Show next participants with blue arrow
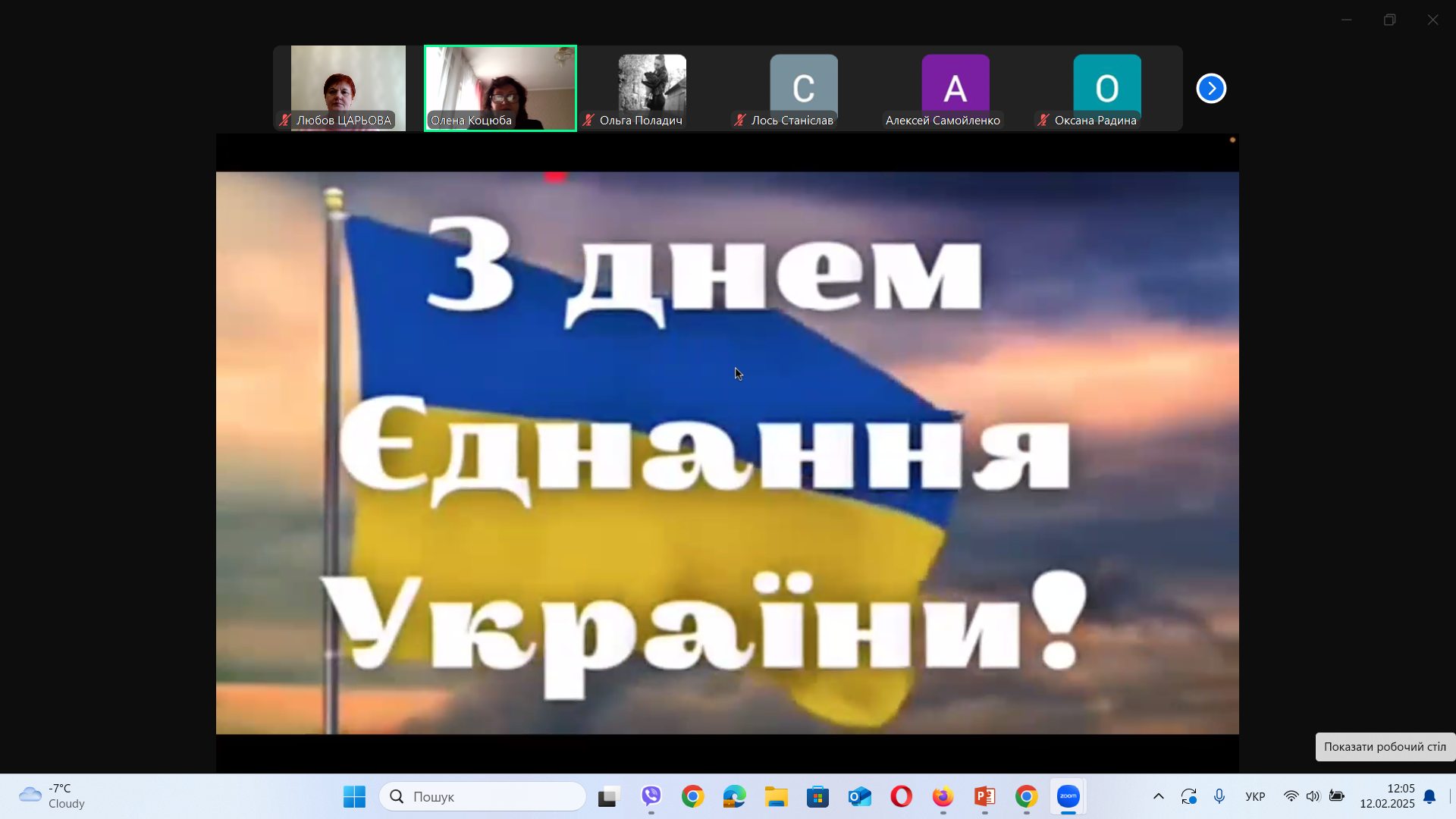The width and height of the screenshot is (1456, 819). pos(1211,89)
